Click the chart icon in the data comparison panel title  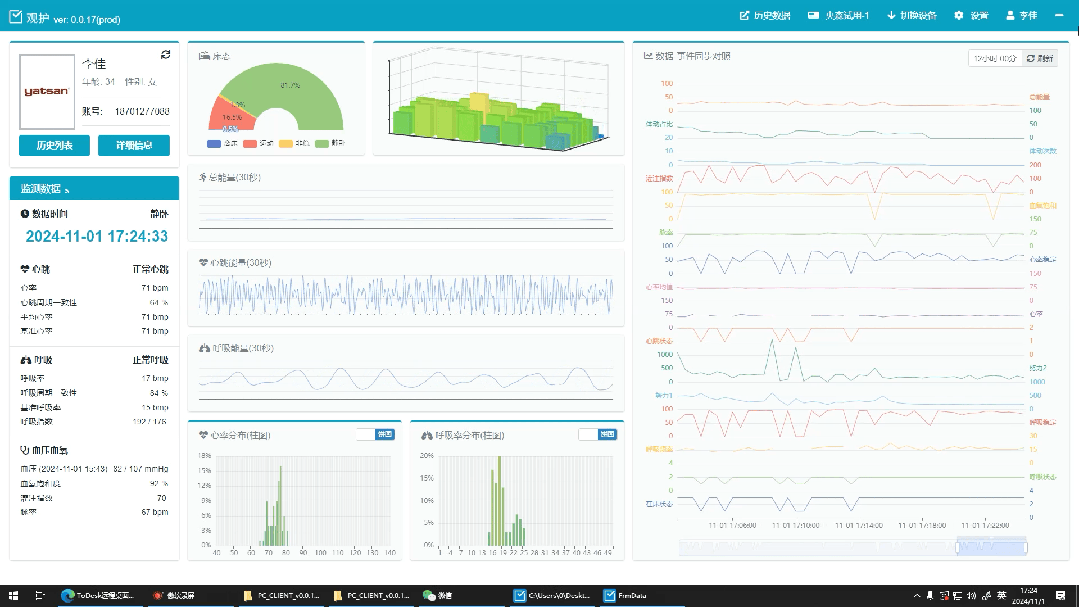pos(648,56)
